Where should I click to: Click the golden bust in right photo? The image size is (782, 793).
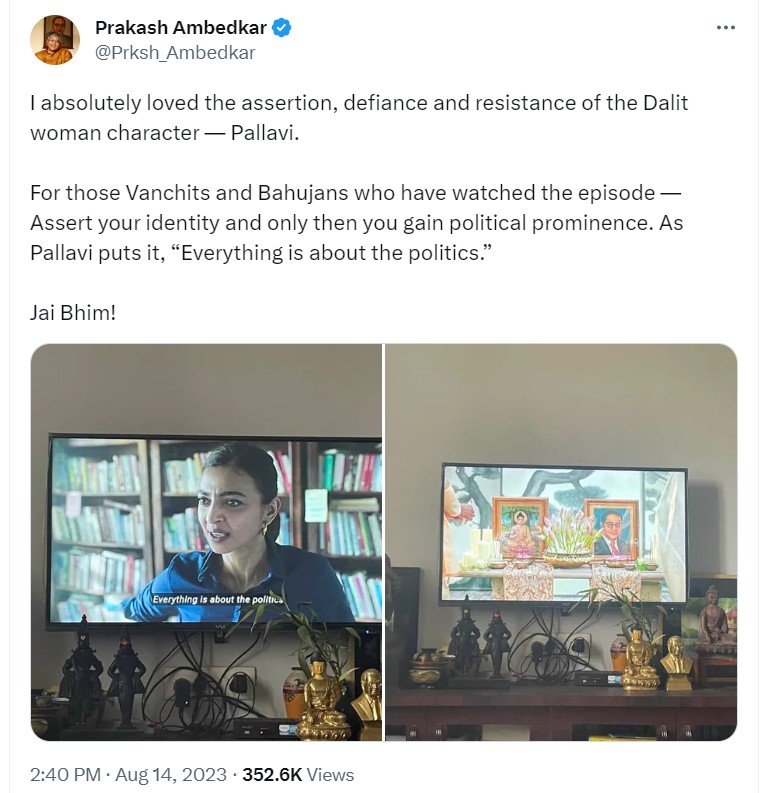tap(676, 663)
